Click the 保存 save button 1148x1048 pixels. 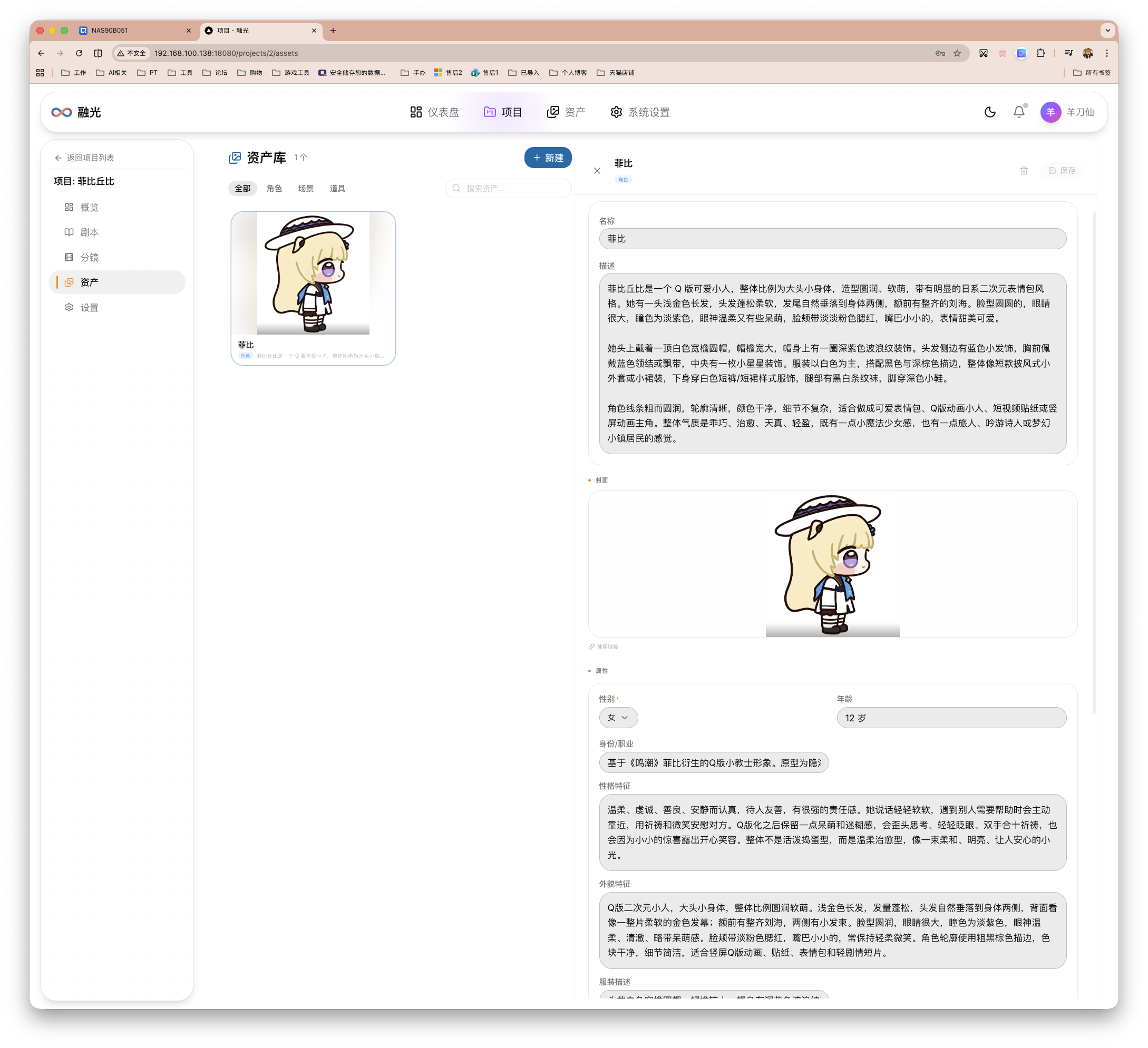click(x=1063, y=171)
